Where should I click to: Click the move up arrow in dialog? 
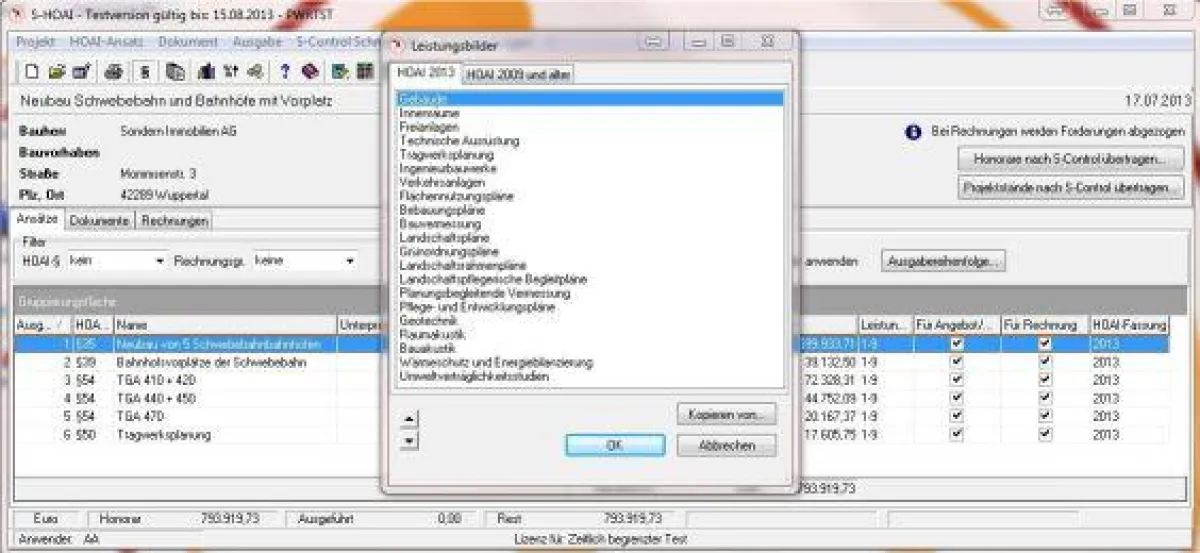409,418
